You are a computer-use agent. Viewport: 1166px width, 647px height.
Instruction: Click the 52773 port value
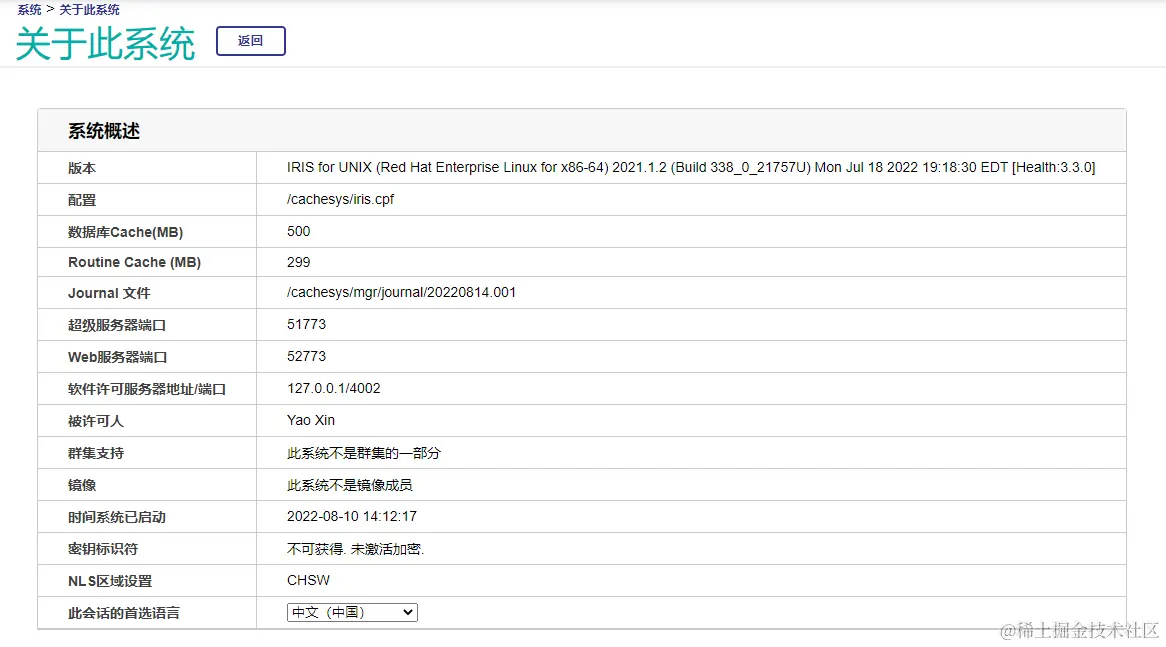[306, 356]
